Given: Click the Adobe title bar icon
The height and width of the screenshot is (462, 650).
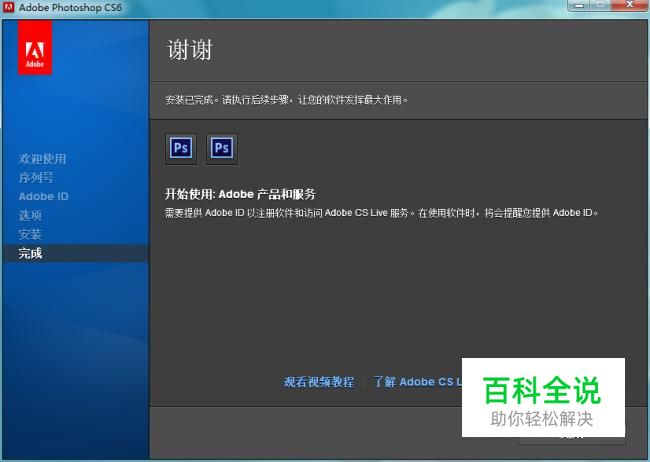Looking at the screenshot, I should tap(8, 7).
